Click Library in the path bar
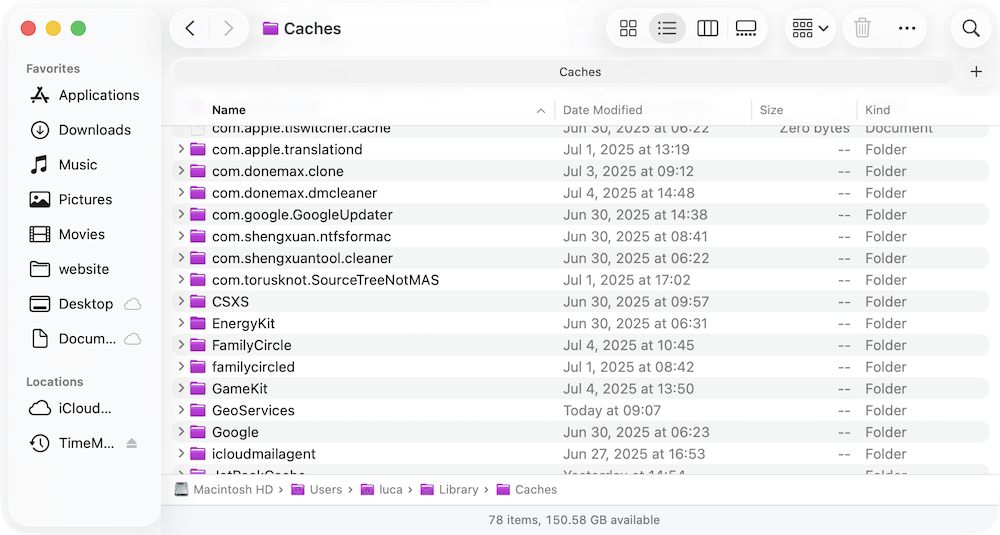The height and width of the screenshot is (535, 1000). (x=450, y=490)
